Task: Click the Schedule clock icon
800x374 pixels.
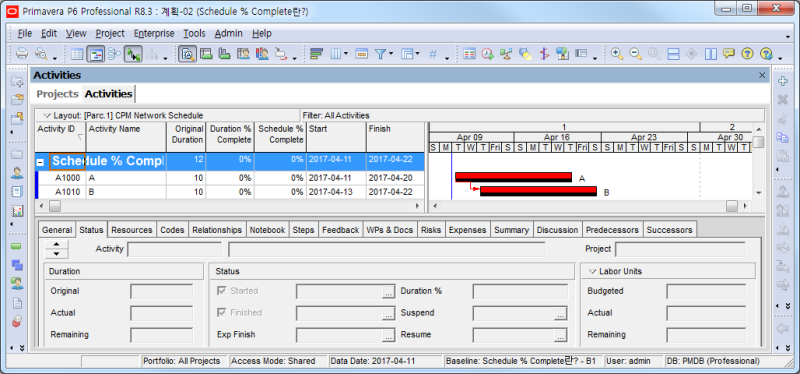Action: [488, 54]
